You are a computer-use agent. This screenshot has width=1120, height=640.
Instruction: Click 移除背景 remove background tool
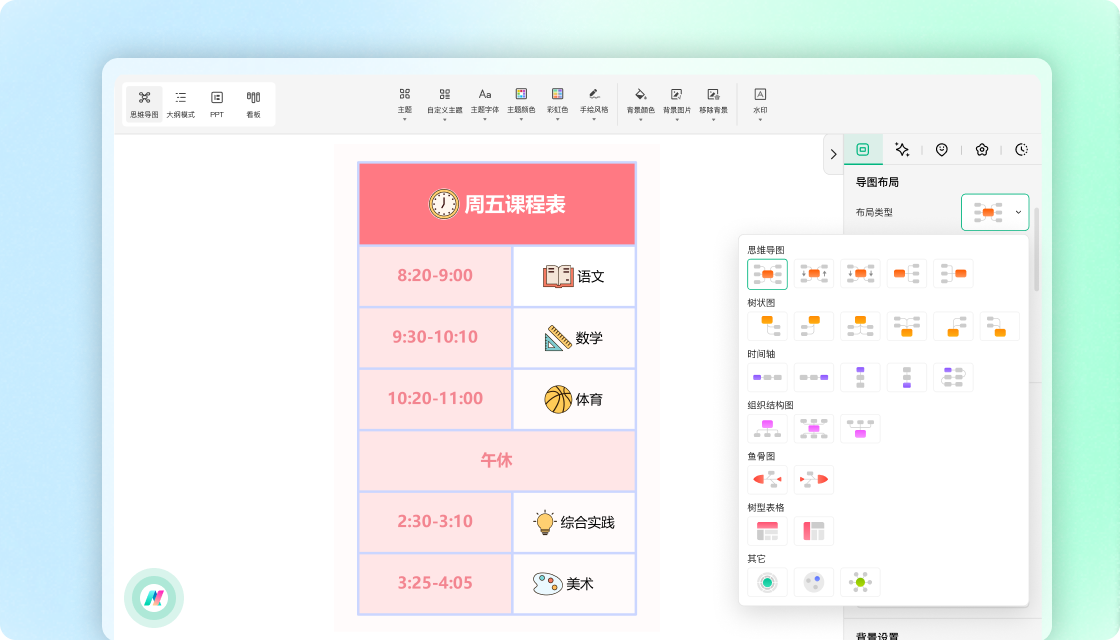tap(714, 104)
